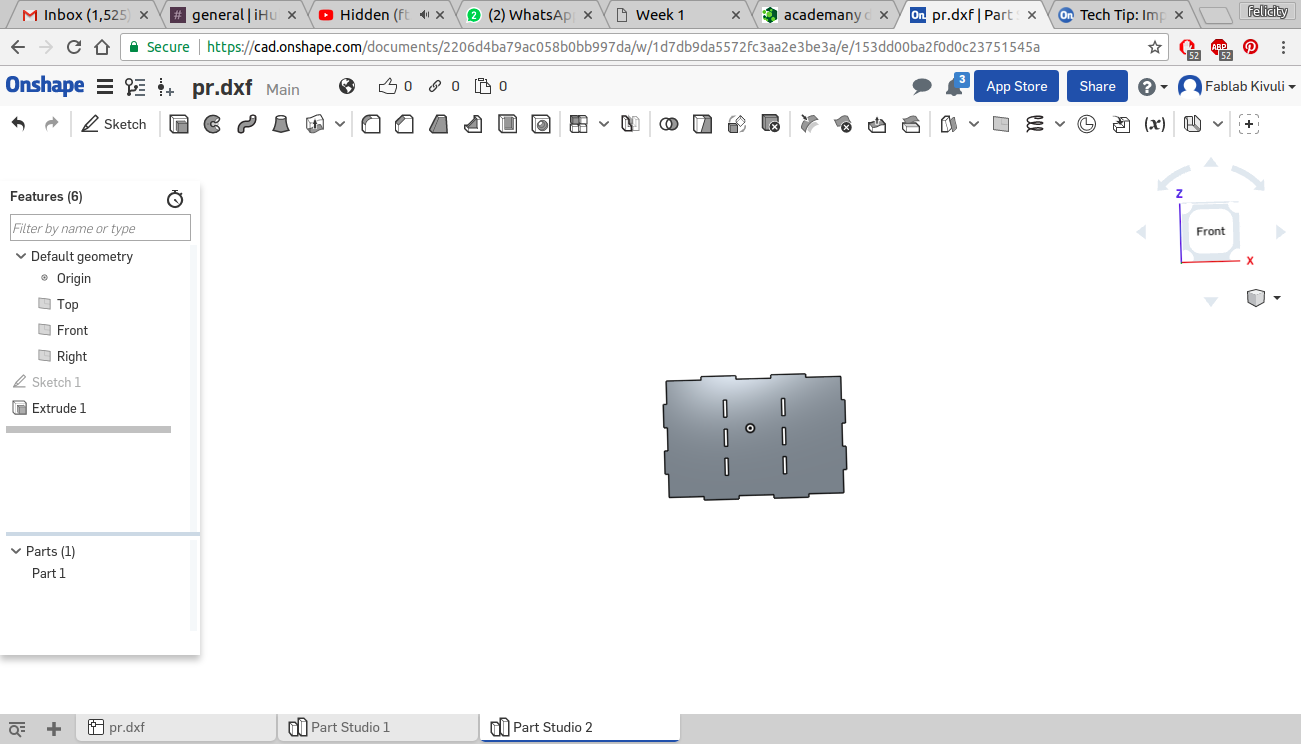The height and width of the screenshot is (744, 1301).
Task: Collapse the Default geometry group
Action: (x=20, y=256)
